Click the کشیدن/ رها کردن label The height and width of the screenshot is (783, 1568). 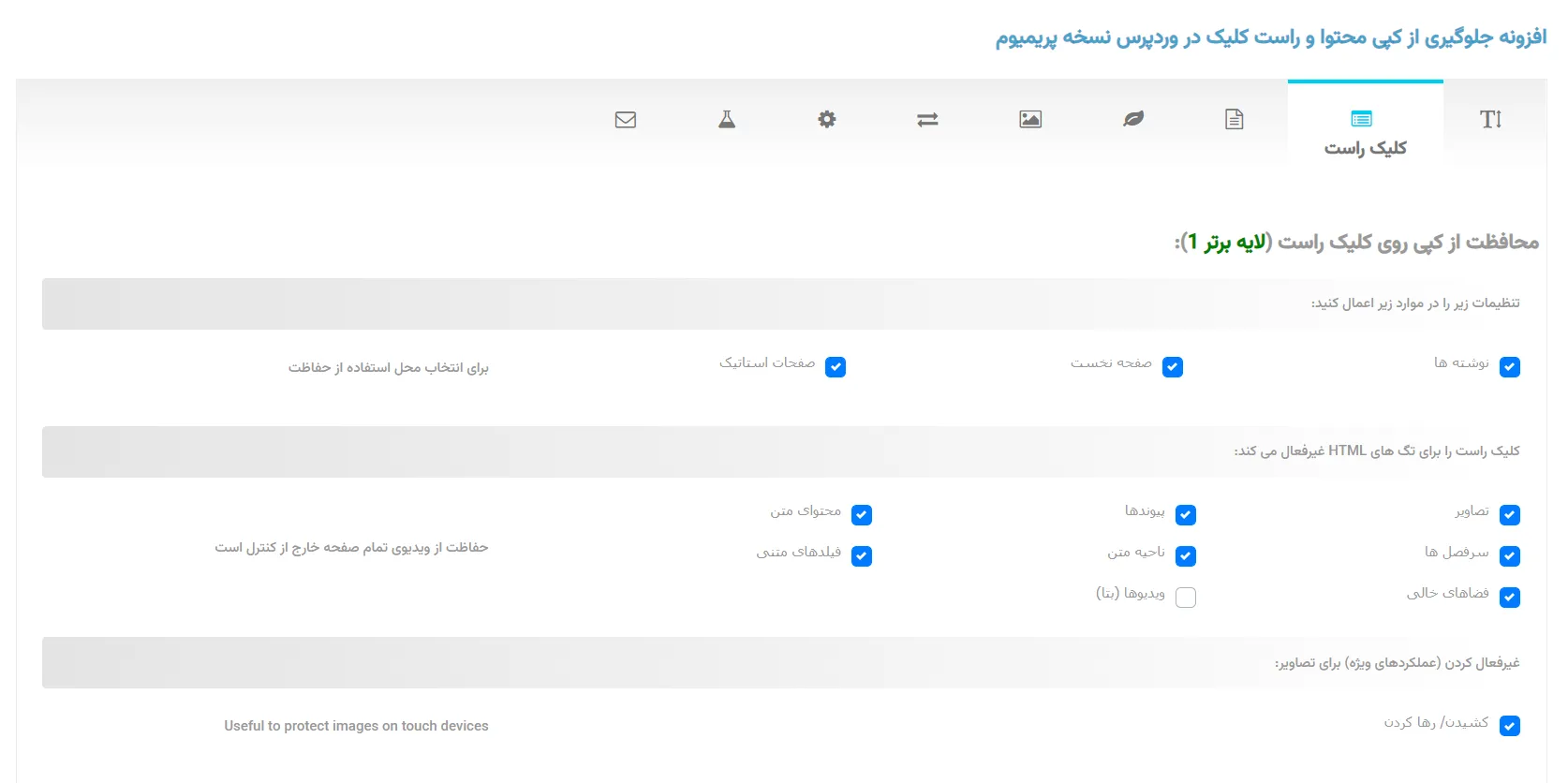pos(1437,722)
